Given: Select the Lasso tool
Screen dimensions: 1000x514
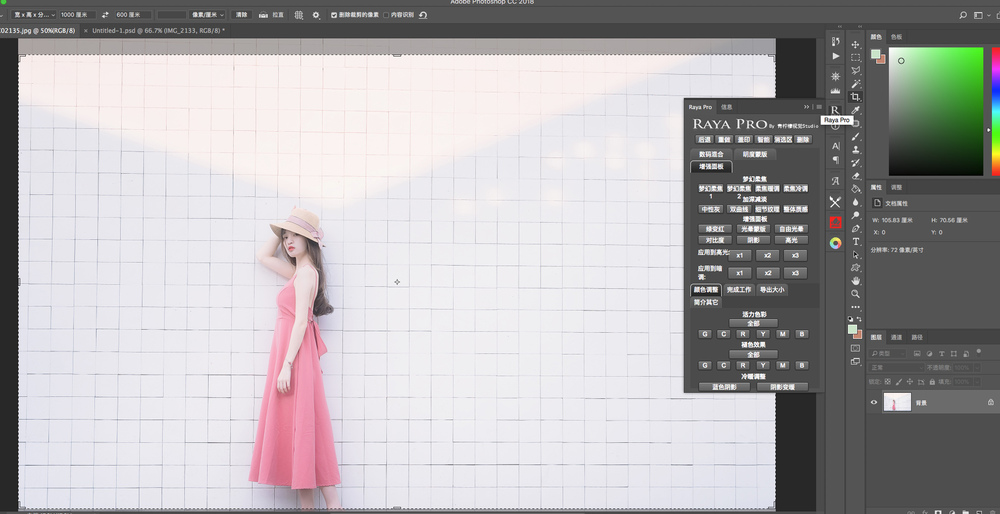Looking at the screenshot, I should pyautogui.click(x=856, y=71).
